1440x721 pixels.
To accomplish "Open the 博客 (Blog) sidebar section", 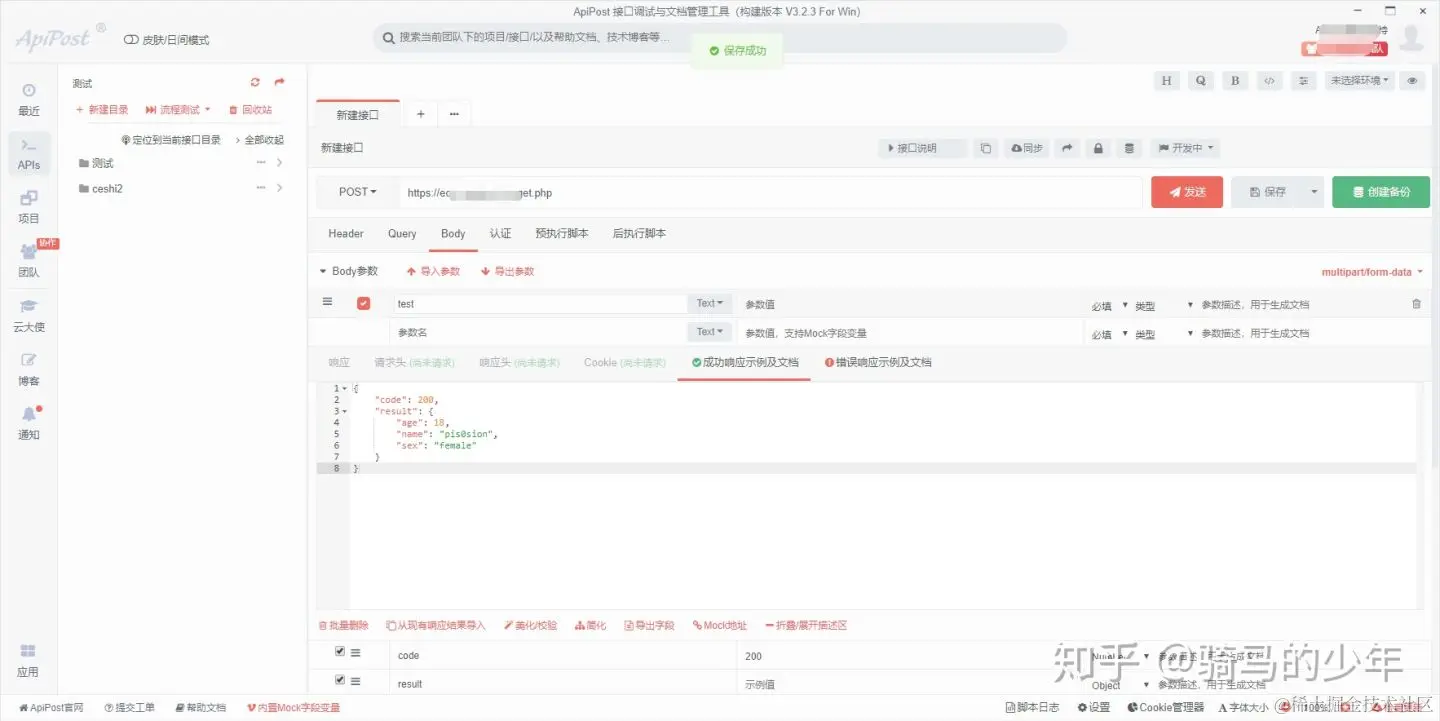I will pos(29,369).
